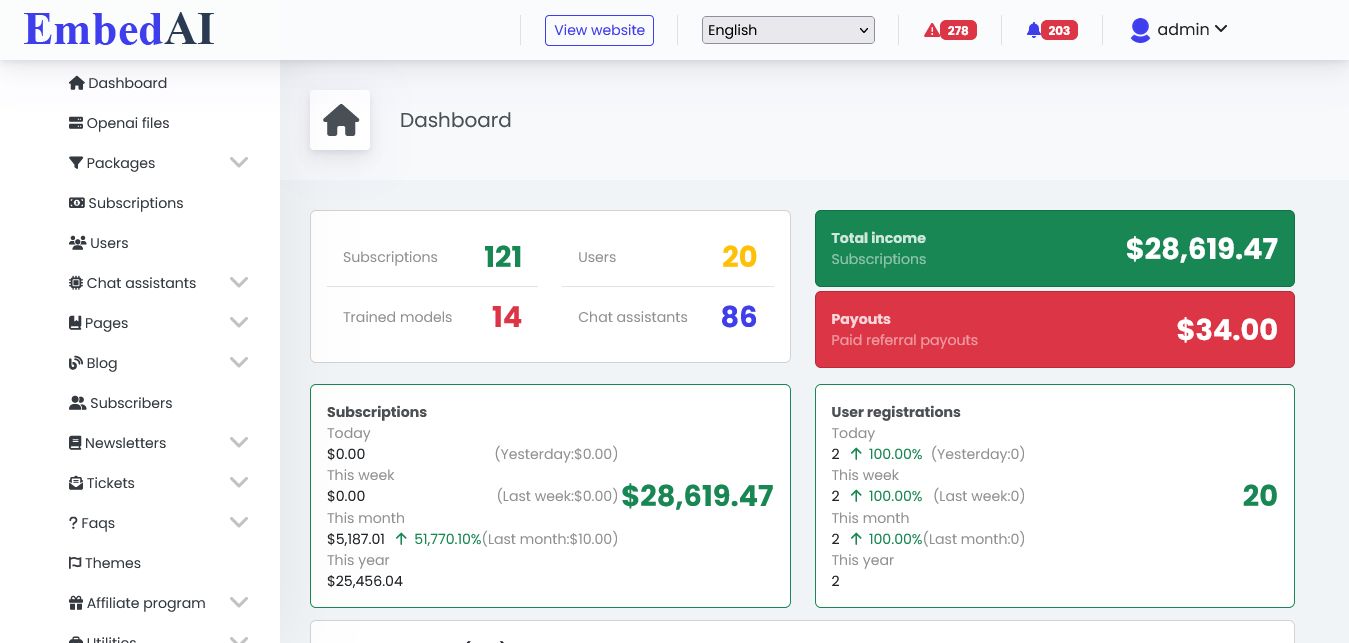
Task: Click the Openai files server icon in sidebar
Action: pyautogui.click(x=76, y=123)
